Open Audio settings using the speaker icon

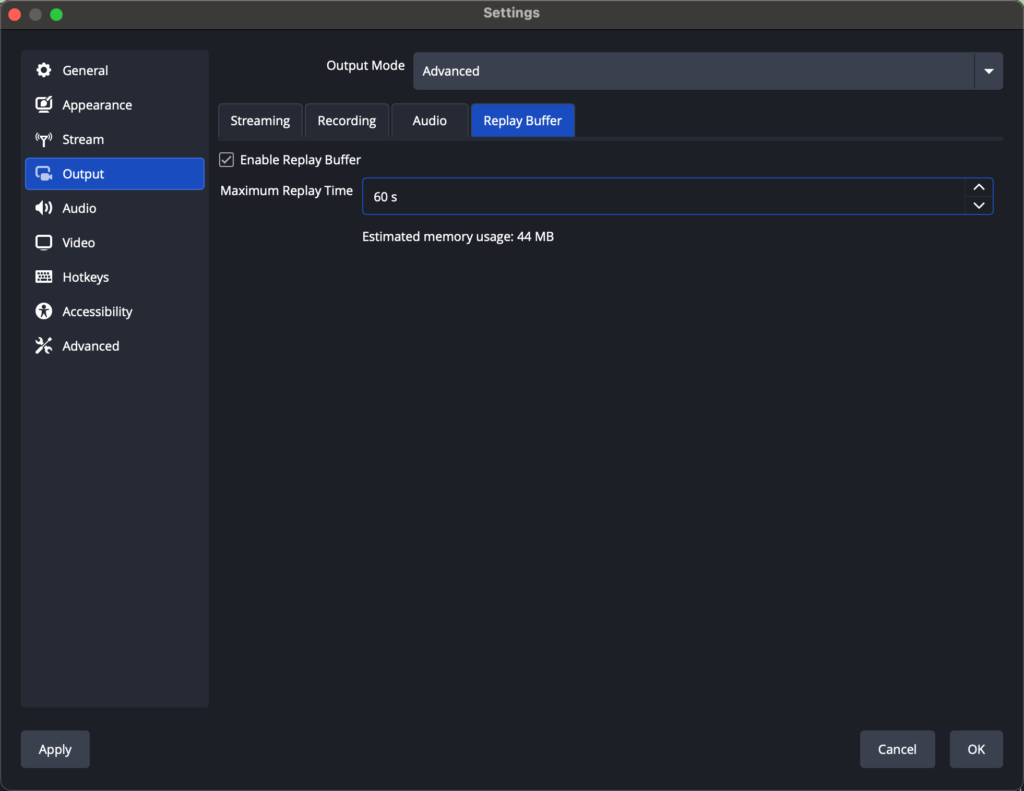44,208
